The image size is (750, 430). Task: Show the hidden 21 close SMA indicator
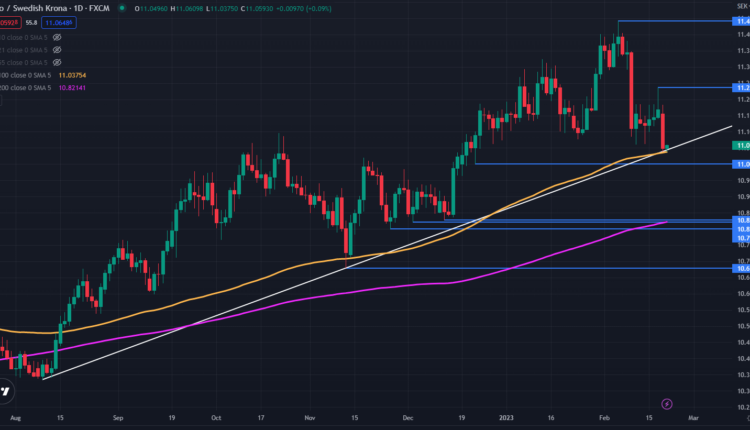pos(57,48)
